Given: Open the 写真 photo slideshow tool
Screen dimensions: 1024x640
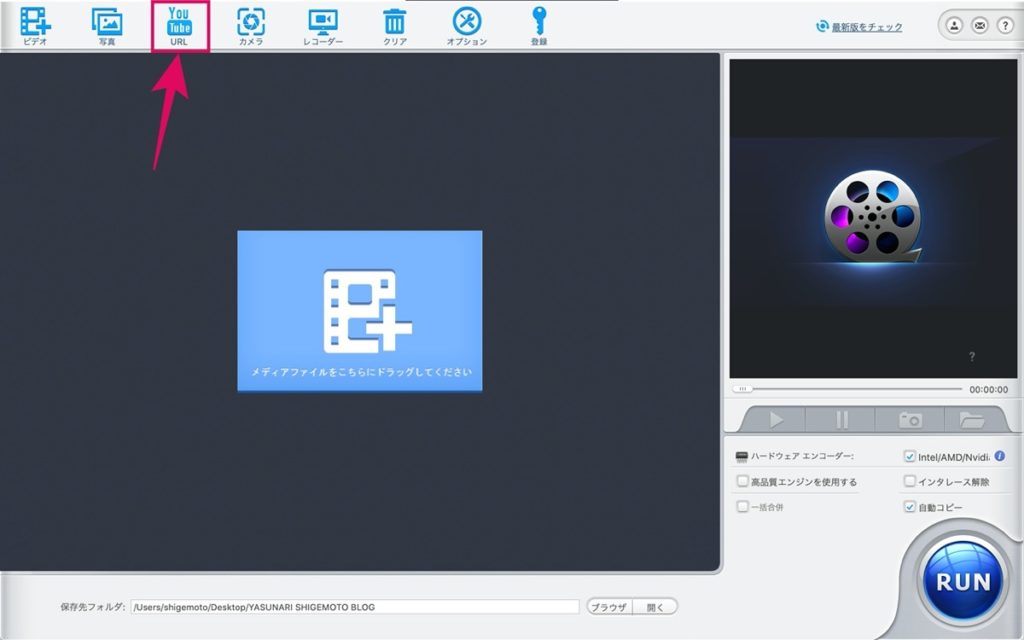Looking at the screenshot, I should pyautogui.click(x=107, y=25).
